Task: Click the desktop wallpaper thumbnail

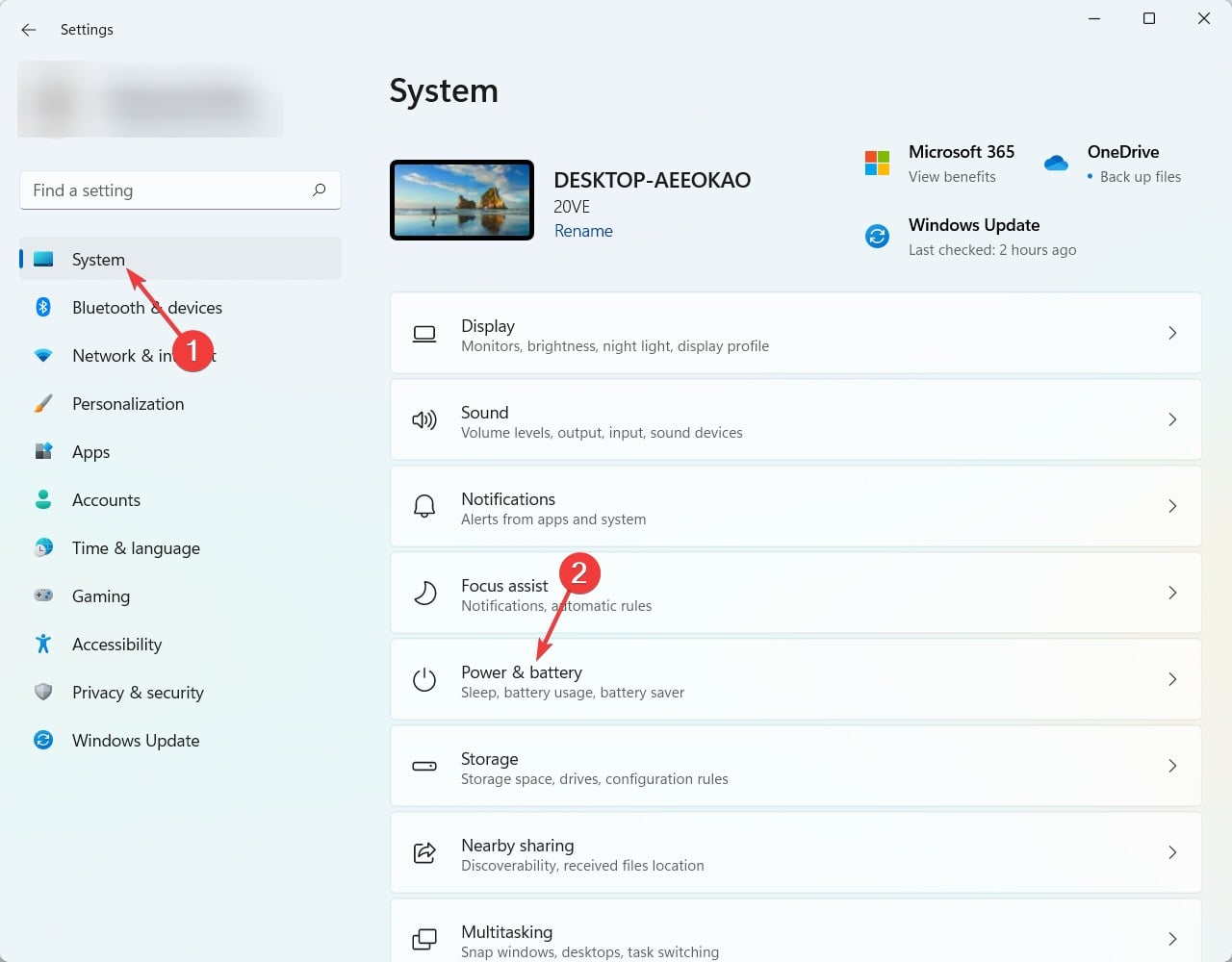Action: coord(462,200)
